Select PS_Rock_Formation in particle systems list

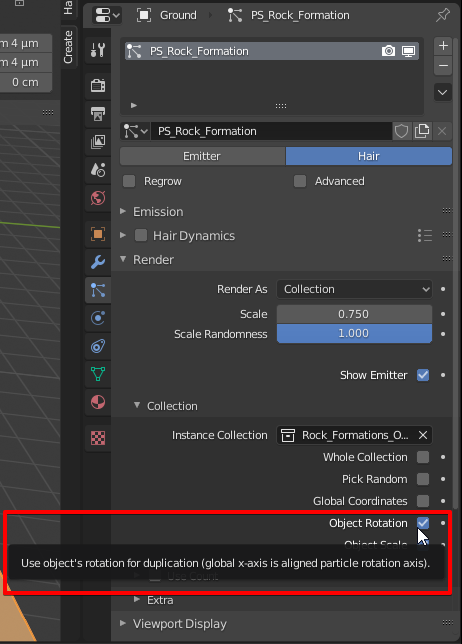pos(272,51)
